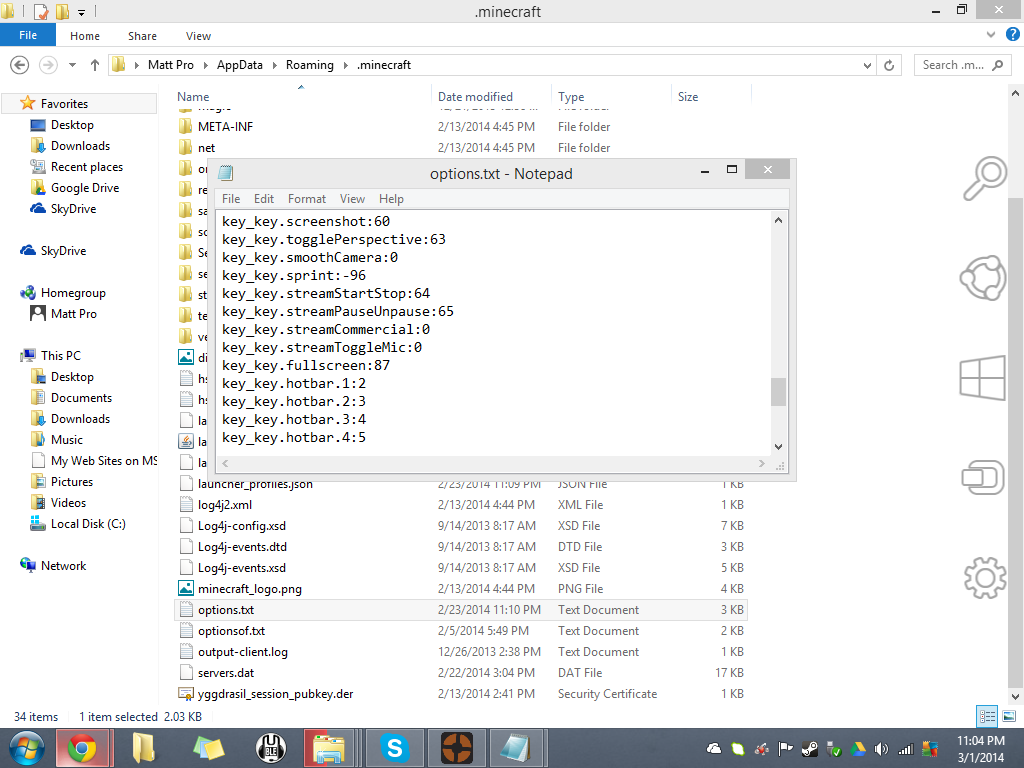Click the Steam tray icon
The width and height of the screenshot is (1024, 768).
click(x=810, y=749)
